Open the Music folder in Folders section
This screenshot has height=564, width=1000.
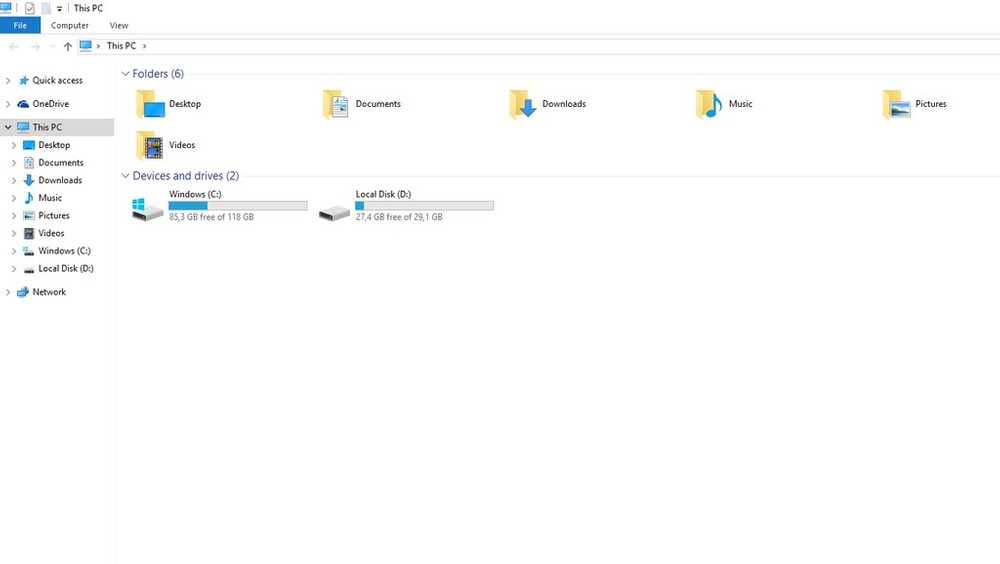[x=710, y=104]
